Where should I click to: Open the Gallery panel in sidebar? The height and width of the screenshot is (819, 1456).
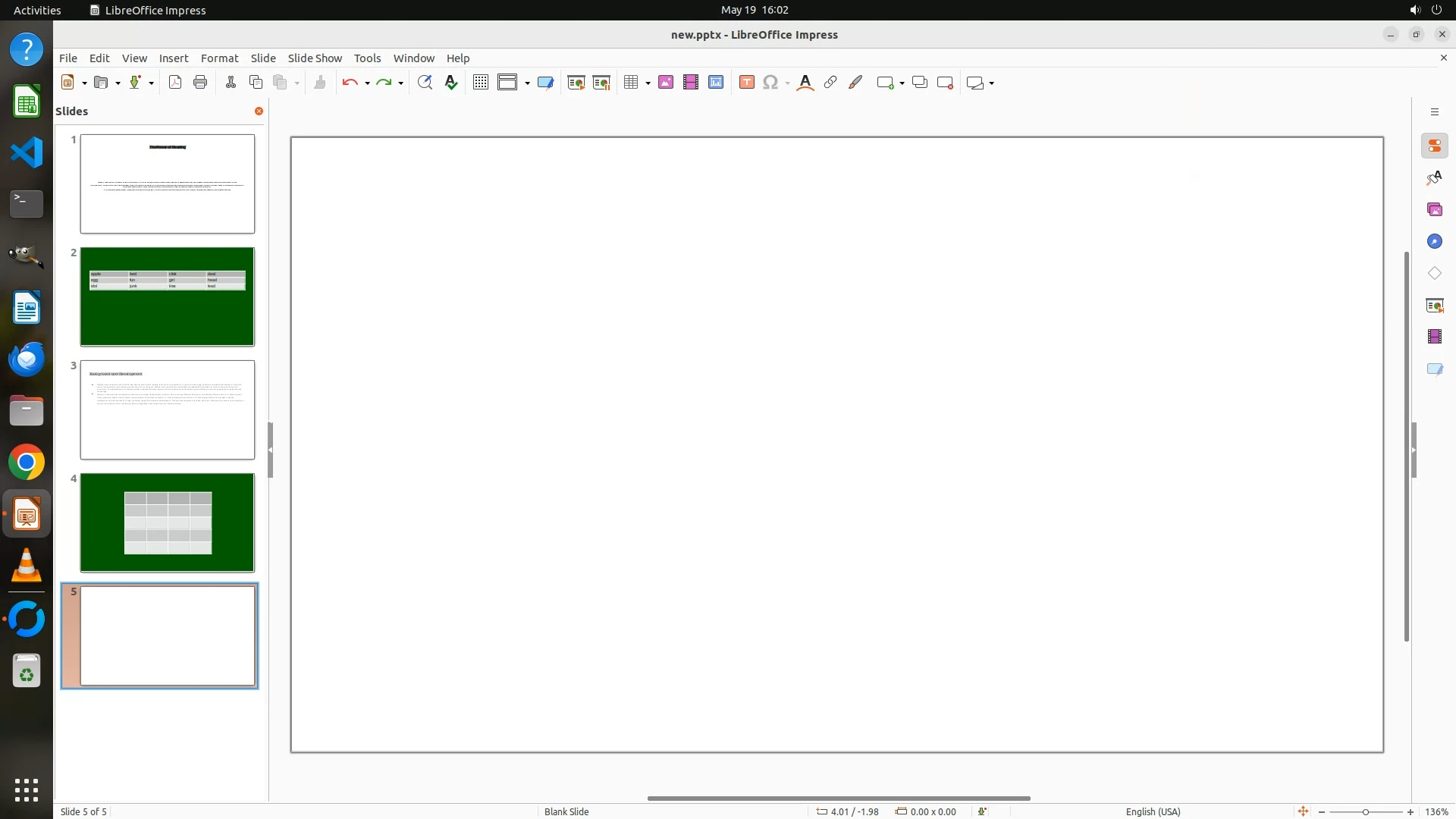[1434, 209]
